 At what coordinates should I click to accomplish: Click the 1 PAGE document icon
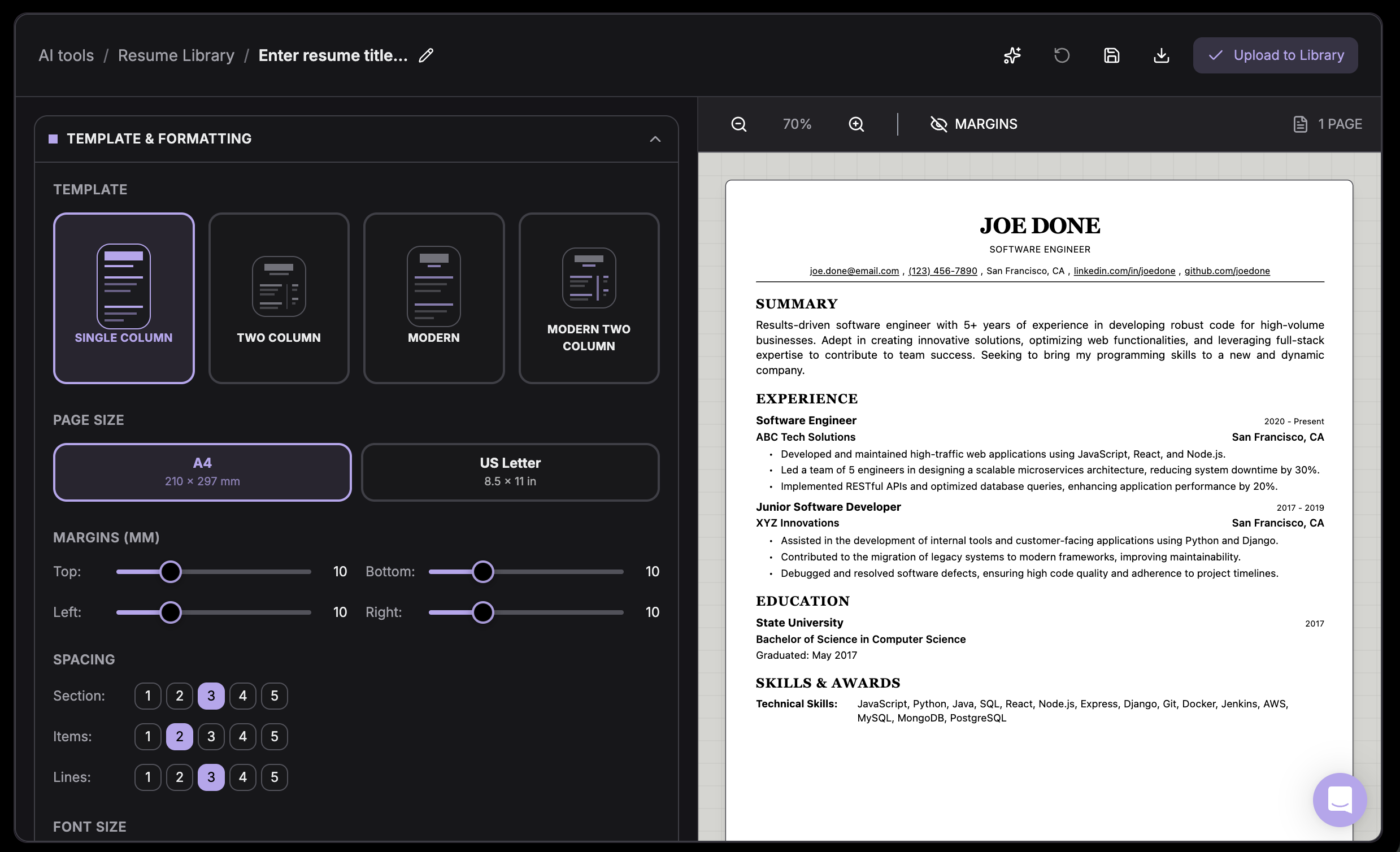1301,124
